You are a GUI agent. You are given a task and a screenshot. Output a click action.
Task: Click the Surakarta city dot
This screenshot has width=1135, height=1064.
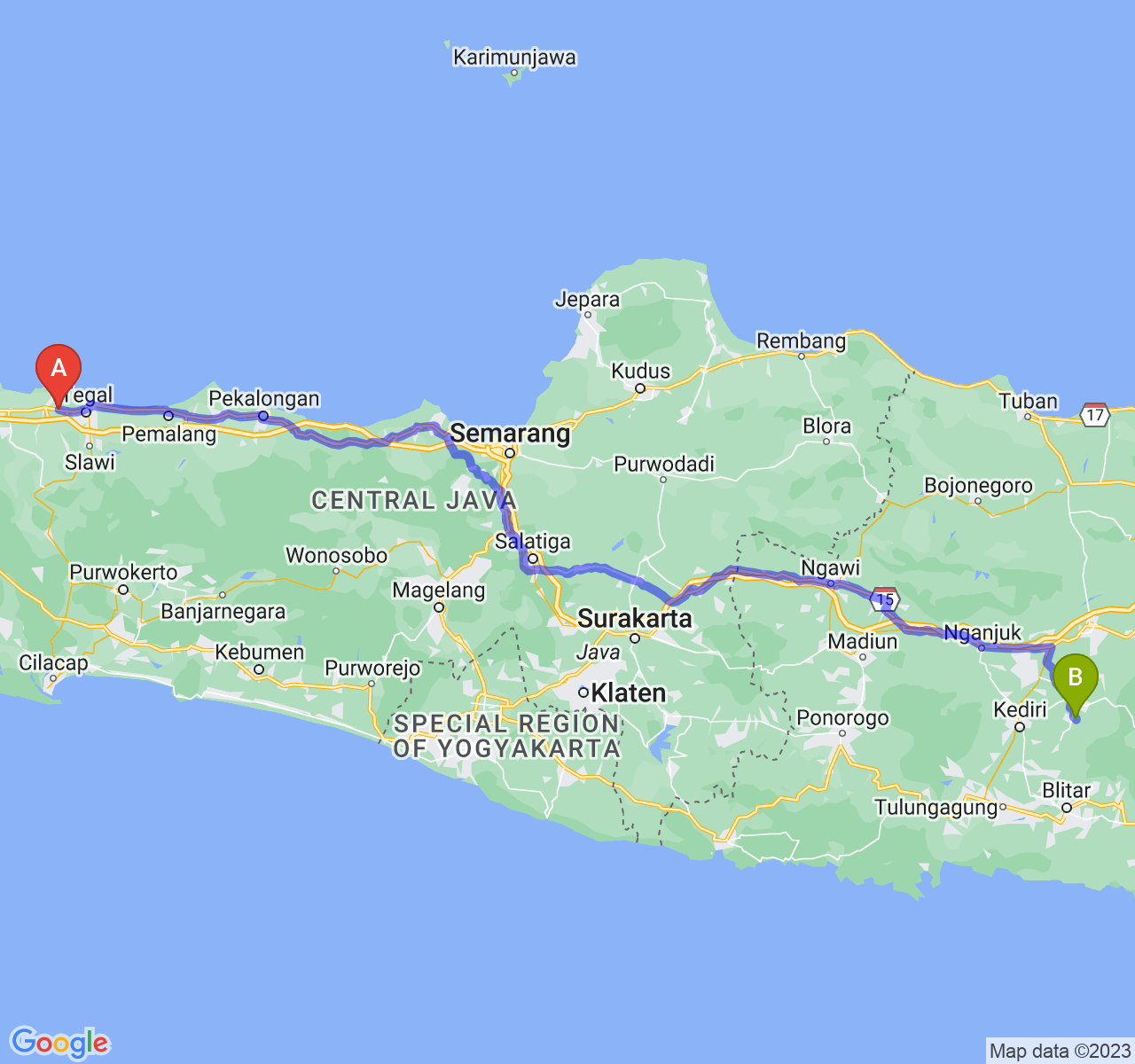[x=635, y=638]
